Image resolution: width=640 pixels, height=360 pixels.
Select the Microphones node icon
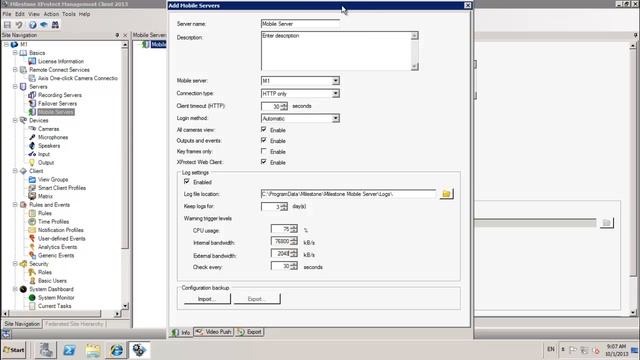pyautogui.click(x=32, y=138)
